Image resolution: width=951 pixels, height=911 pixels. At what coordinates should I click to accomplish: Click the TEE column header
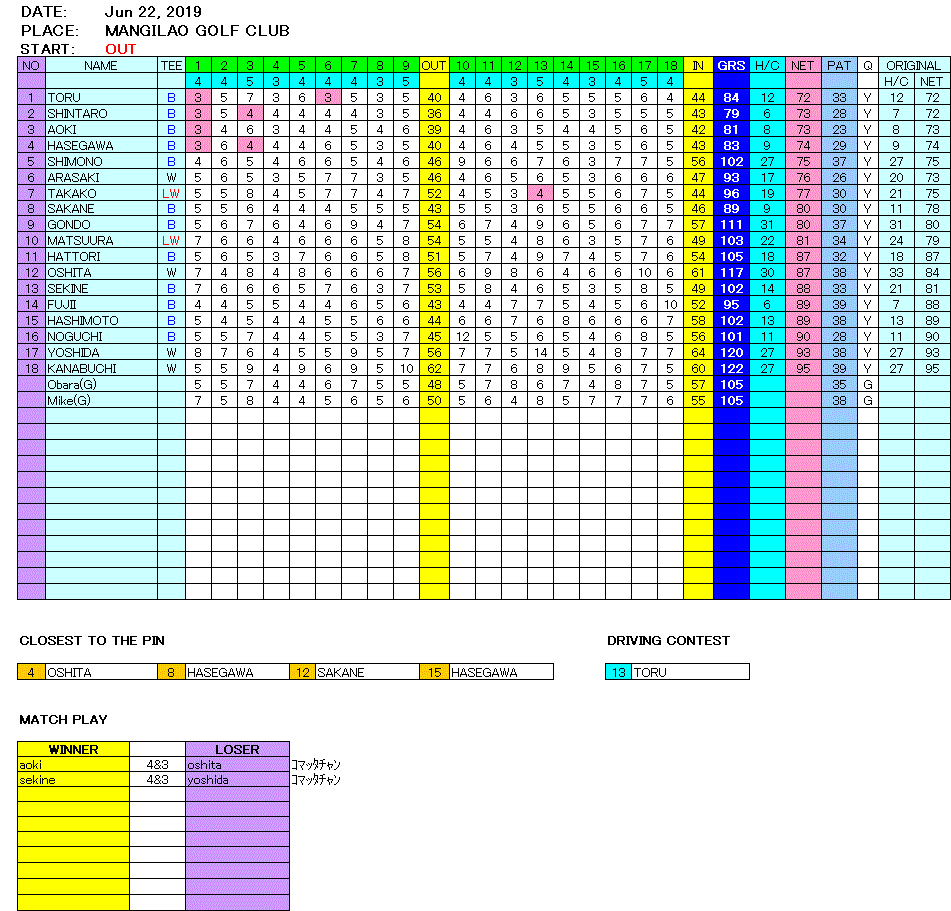pyautogui.click(x=171, y=65)
